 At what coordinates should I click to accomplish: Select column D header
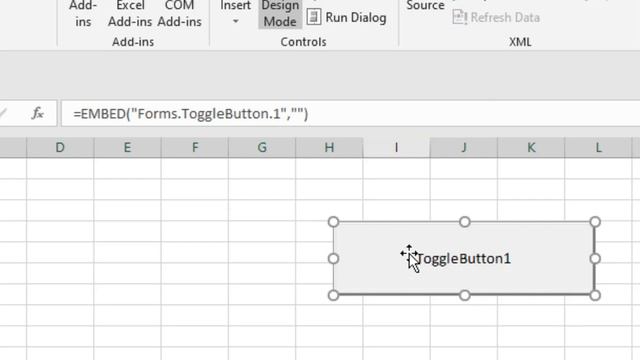pyautogui.click(x=60, y=147)
